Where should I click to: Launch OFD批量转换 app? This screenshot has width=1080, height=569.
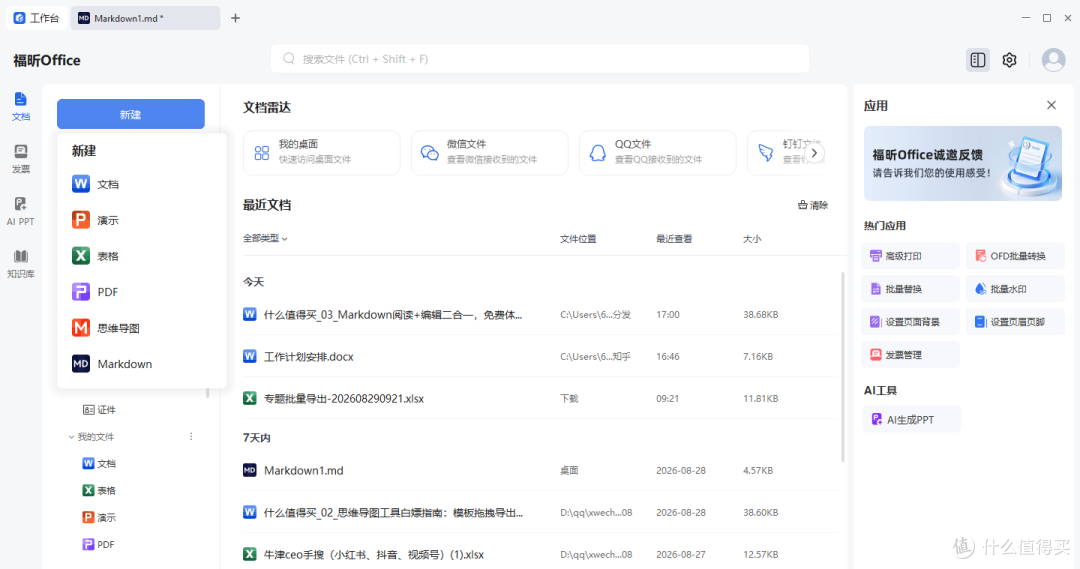(1015, 256)
